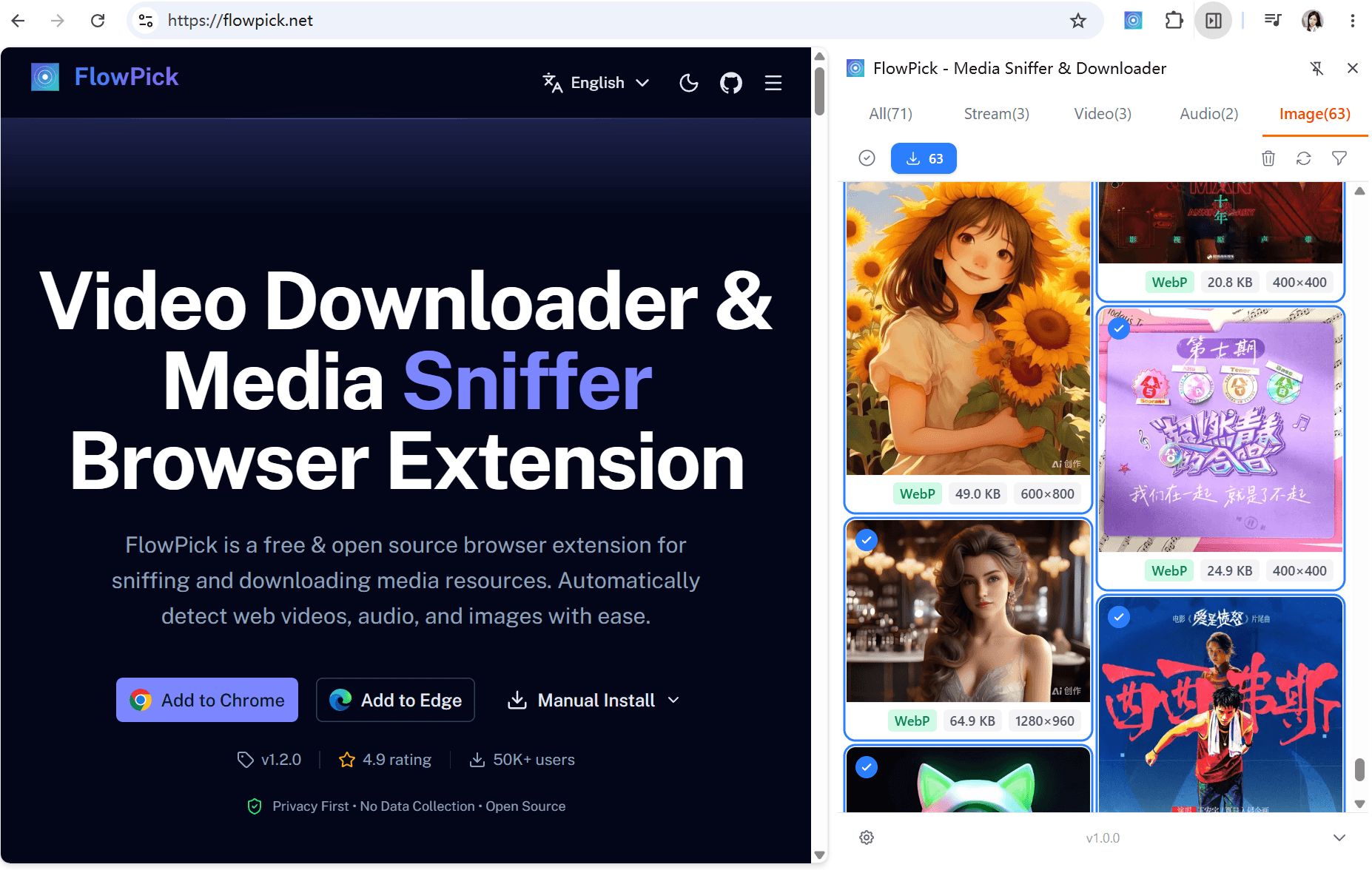The height and width of the screenshot is (870, 1372).
Task: Open FlowPick panel settings gear
Action: click(867, 837)
